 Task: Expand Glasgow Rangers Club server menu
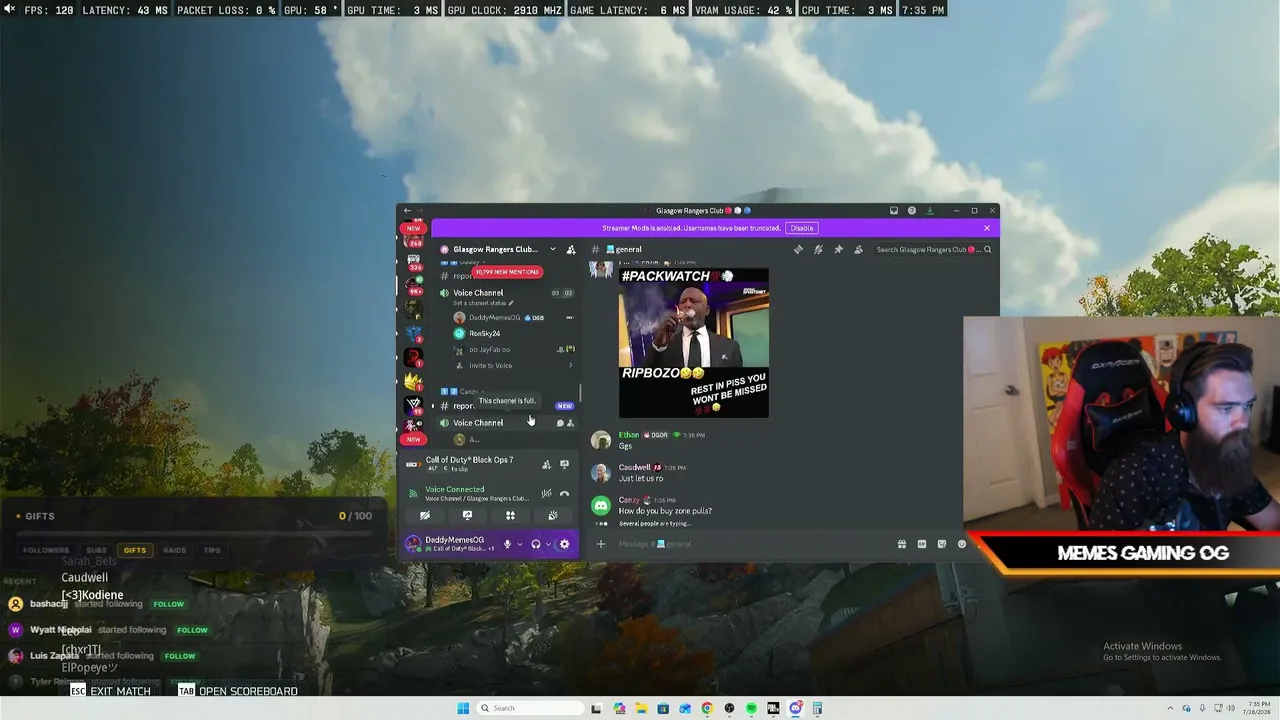point(552,249)
